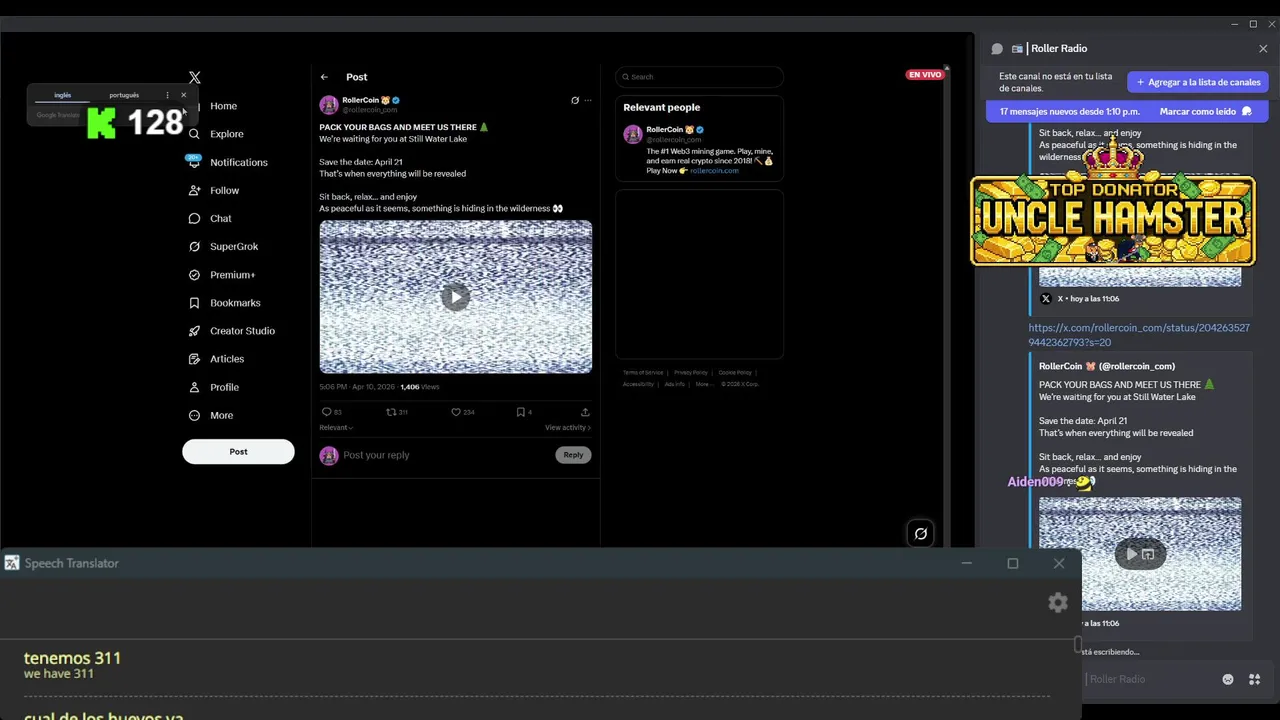Click the RollerCoin avatar on the post
1280x720 pixels.
[329, 104]
